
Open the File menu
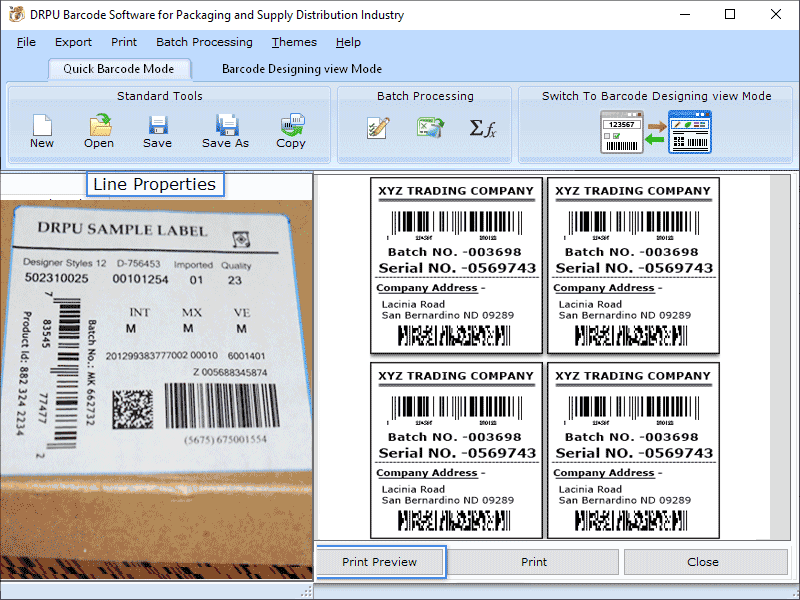(x=25, y=42)
